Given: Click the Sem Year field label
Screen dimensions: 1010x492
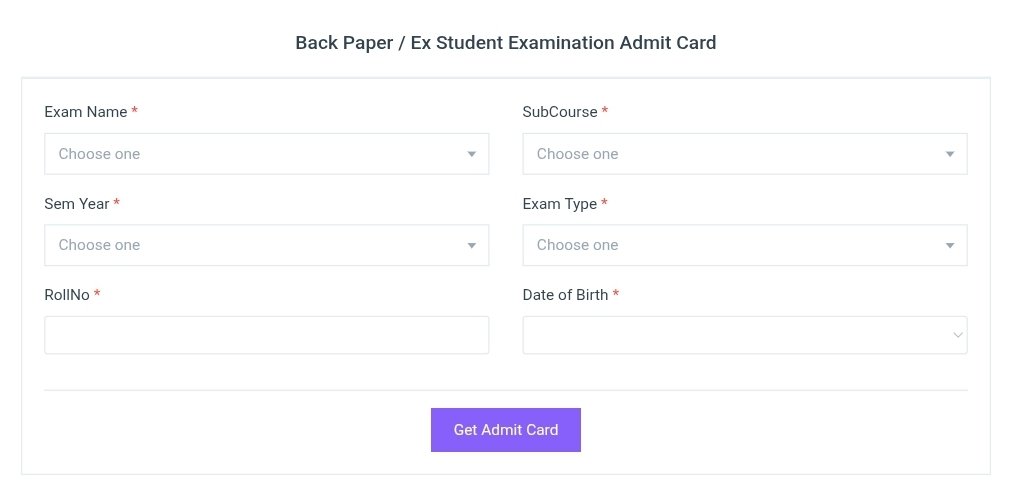Looking at the screenshot, I should [x=77, y=204].
